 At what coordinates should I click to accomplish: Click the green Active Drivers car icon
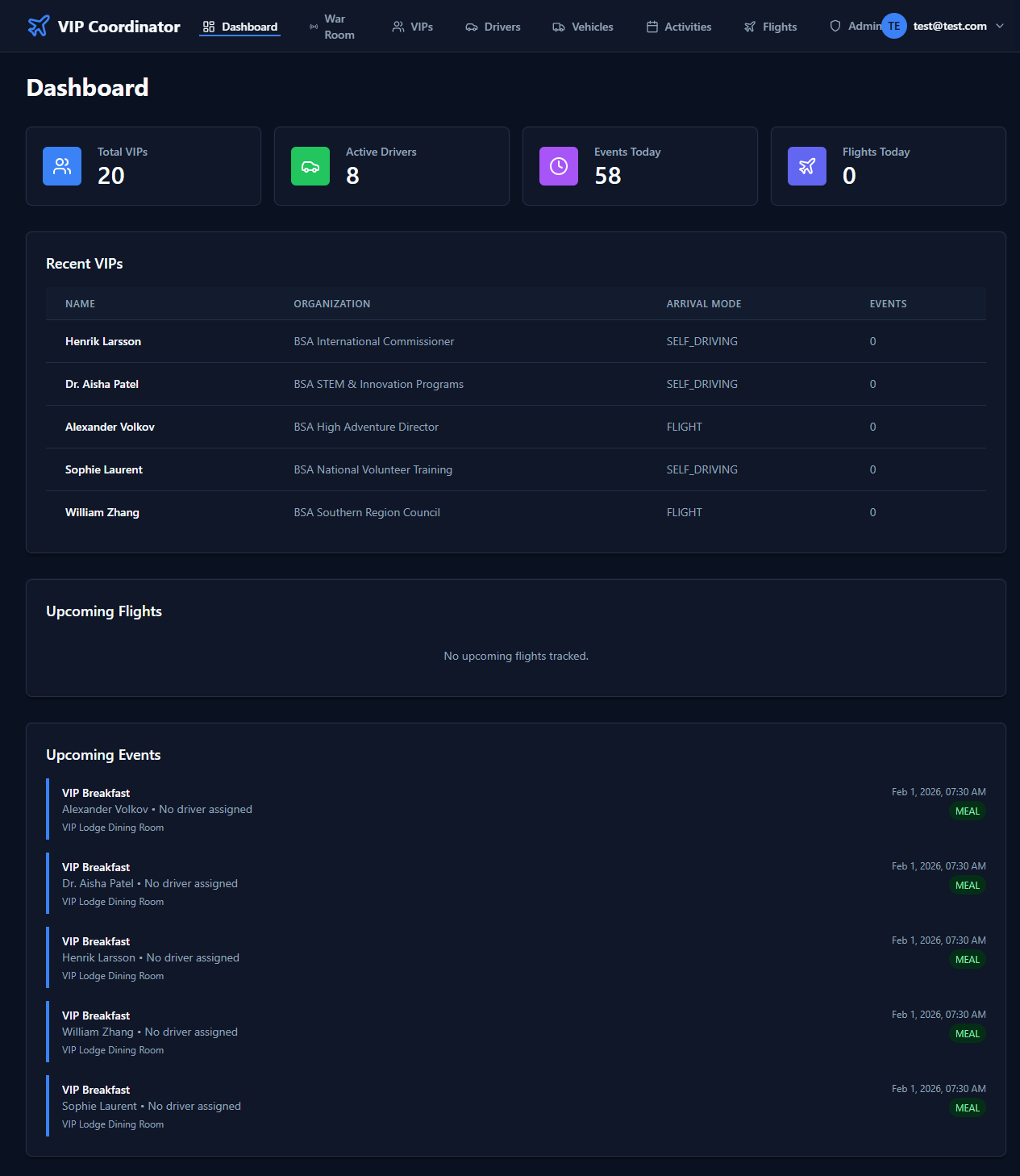(x=310, y=166)
